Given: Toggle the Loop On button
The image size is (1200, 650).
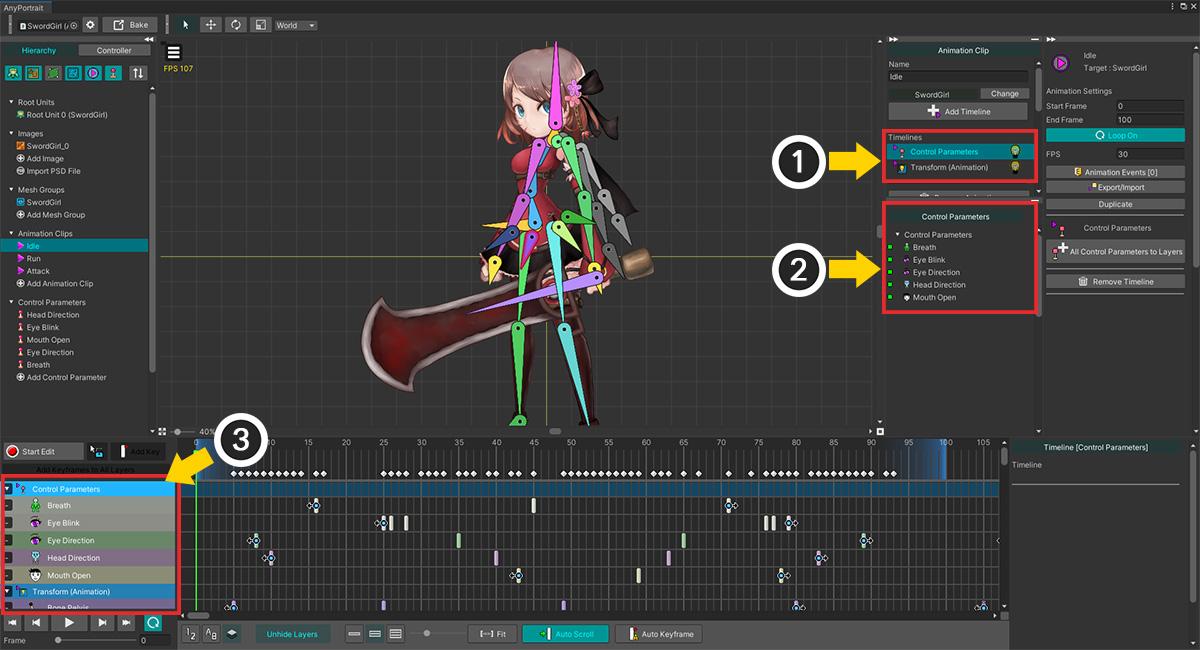Looking at the screenshot, I should 1115,134.
